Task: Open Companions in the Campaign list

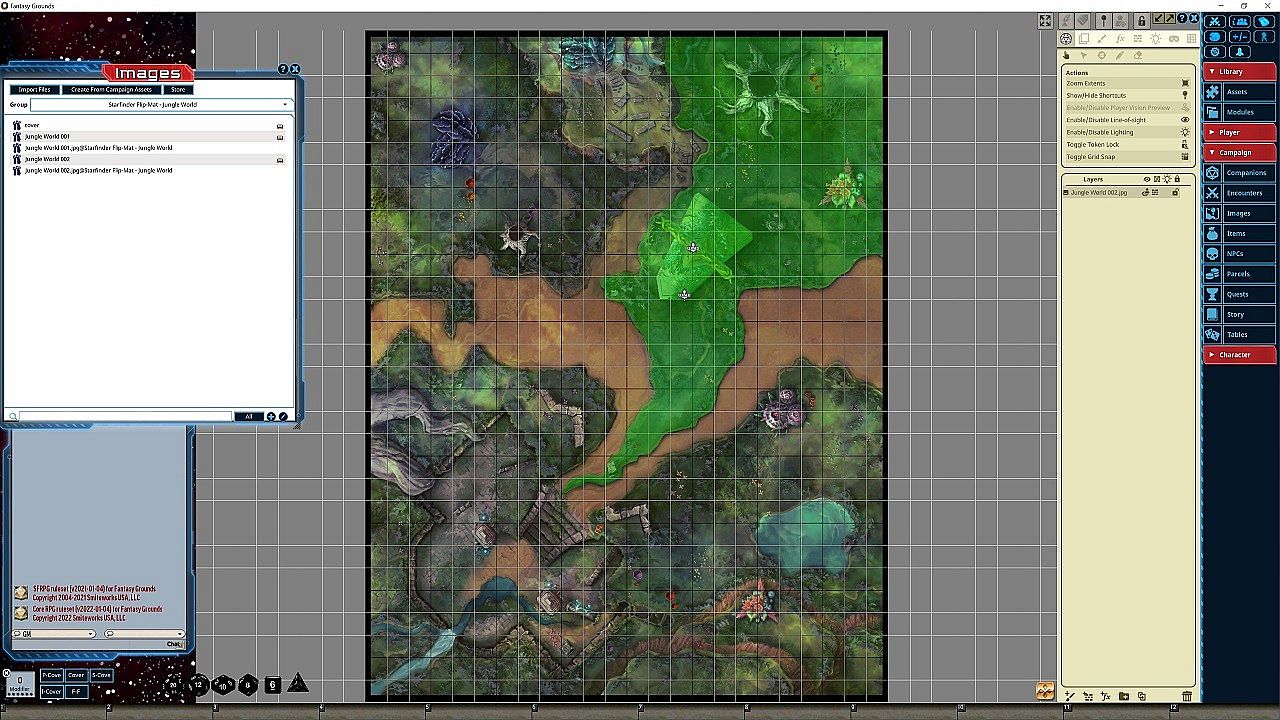Action: (1240, 172)
